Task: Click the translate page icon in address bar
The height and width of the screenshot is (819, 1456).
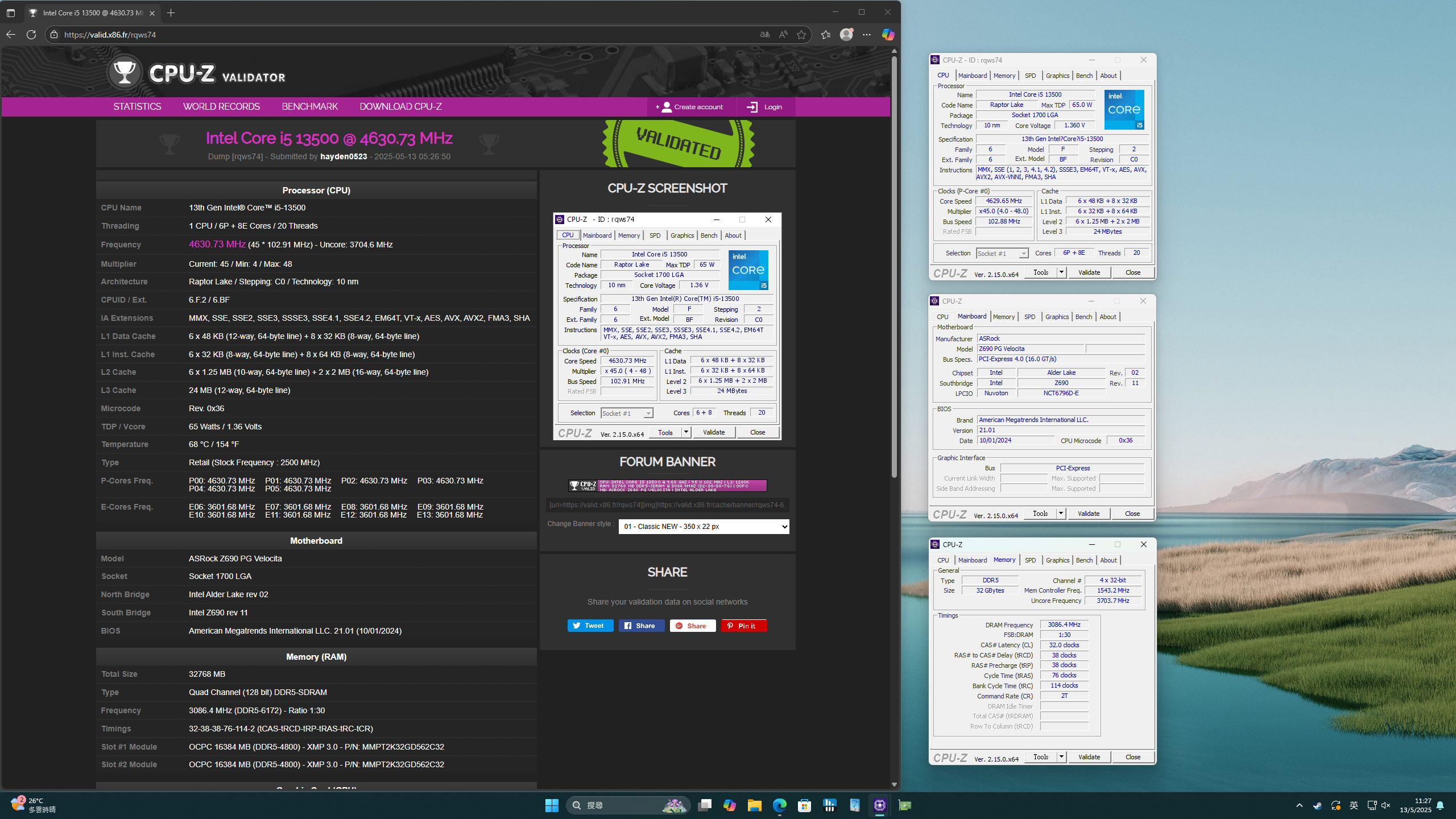Action: 765,35
